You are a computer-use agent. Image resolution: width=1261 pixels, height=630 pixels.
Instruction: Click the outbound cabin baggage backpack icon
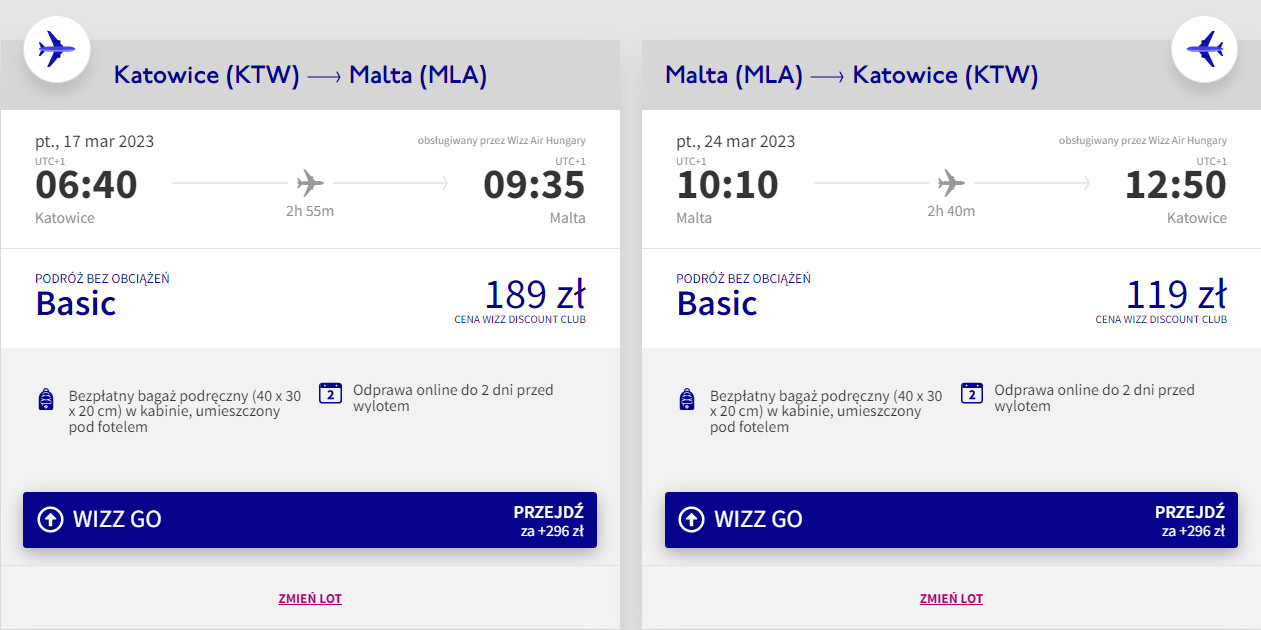pyautogui.click(x=45, y=401)
